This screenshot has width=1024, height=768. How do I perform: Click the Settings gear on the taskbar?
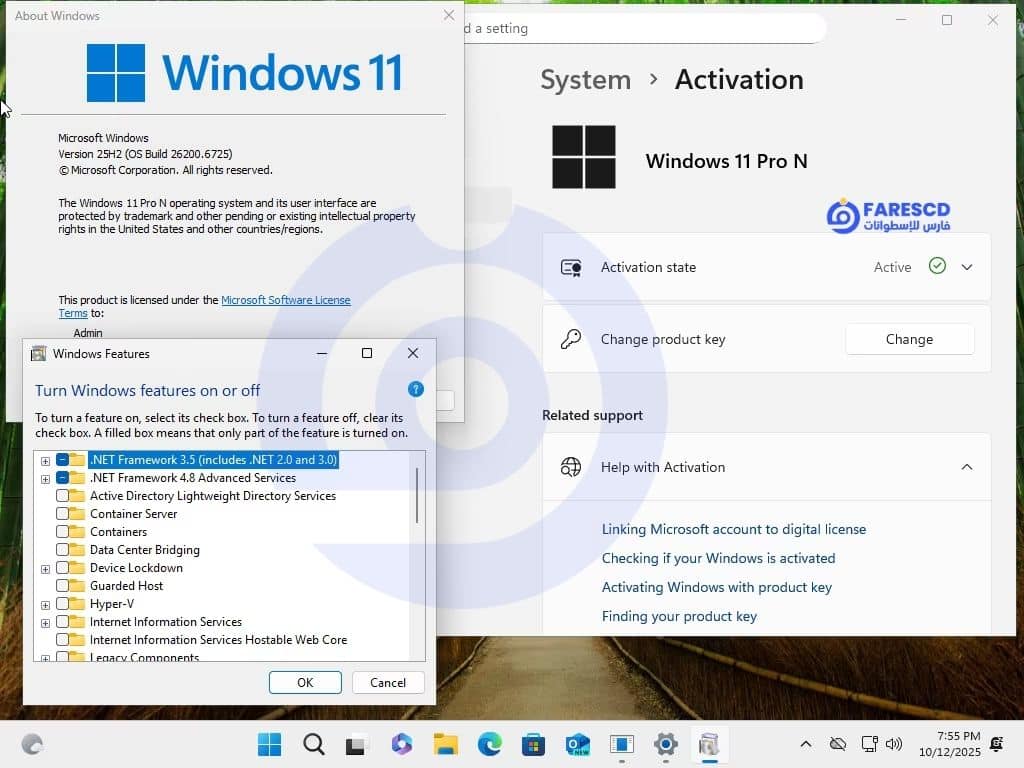pyautogui.click(x=665, y=744)
